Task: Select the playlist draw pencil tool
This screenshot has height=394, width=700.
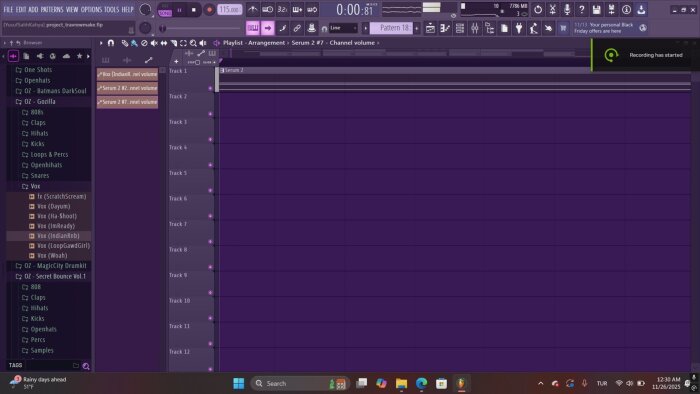Action: coord(125,43)
